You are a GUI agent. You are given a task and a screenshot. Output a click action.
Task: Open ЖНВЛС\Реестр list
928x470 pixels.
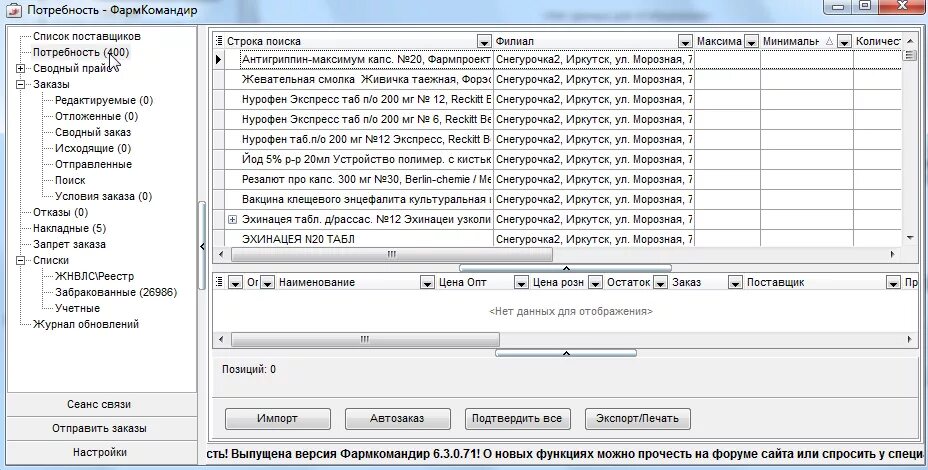click(x=94, y=276)
